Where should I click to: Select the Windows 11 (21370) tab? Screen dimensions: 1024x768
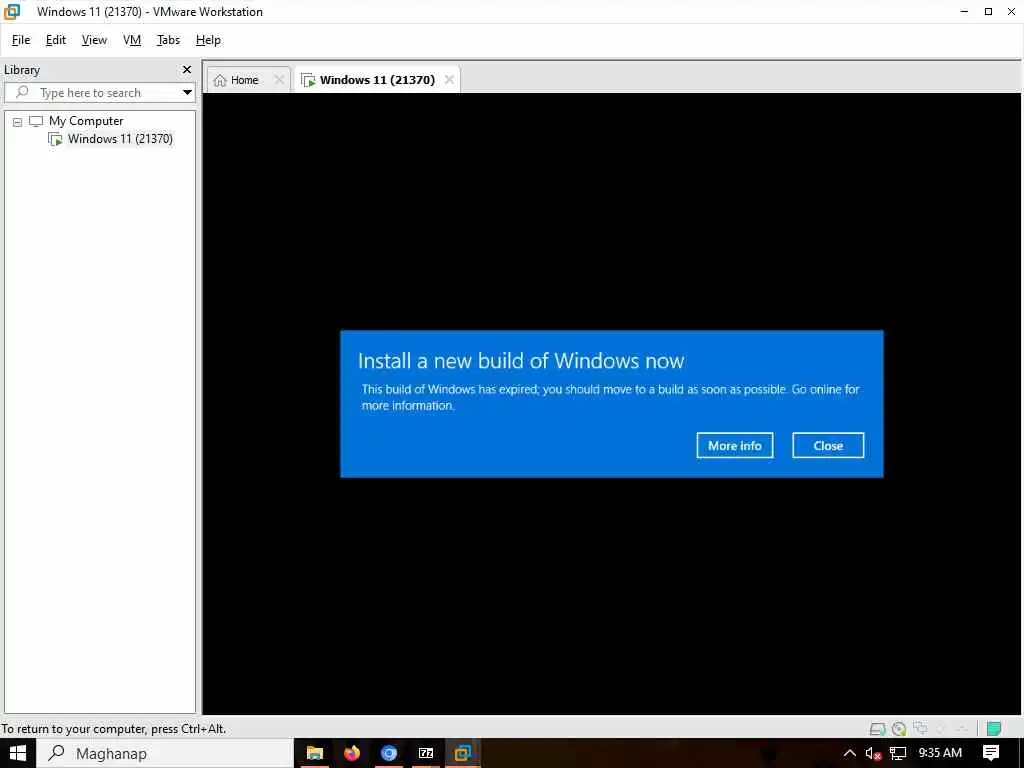pos(377,80)
